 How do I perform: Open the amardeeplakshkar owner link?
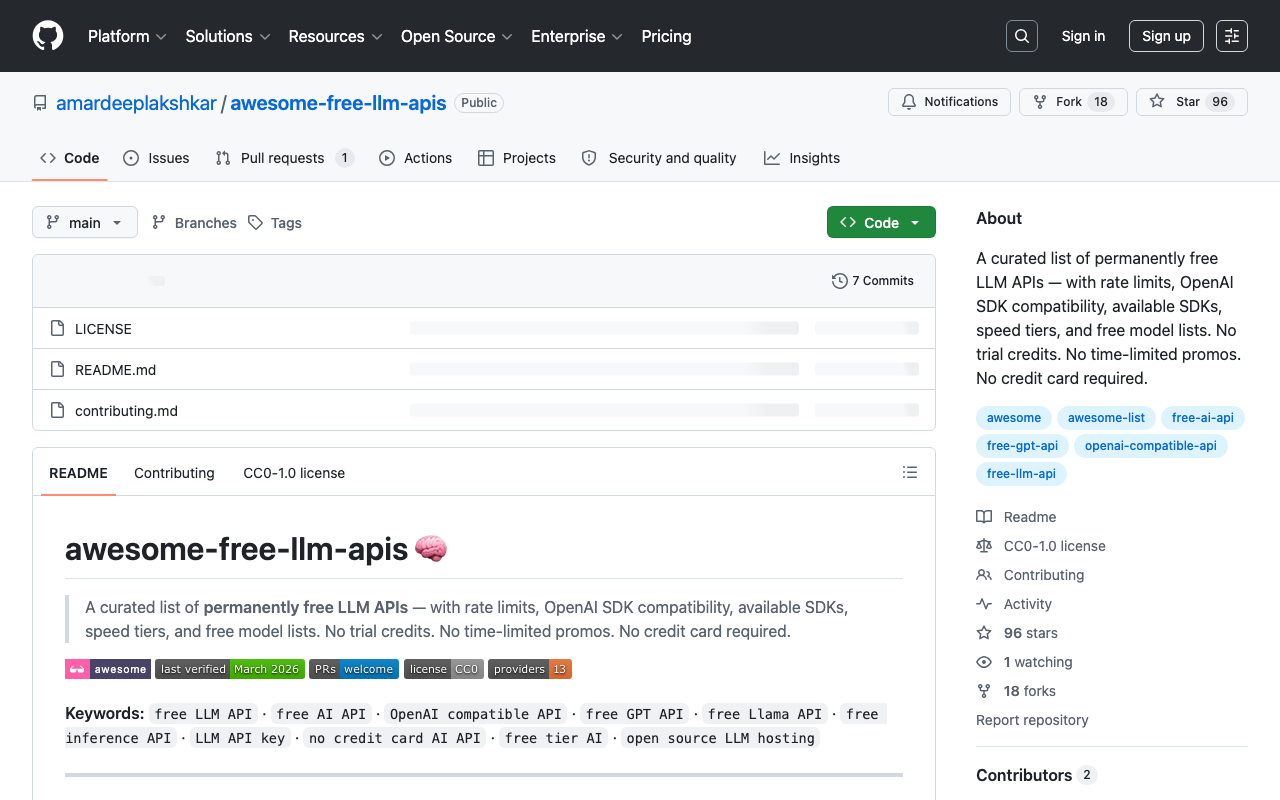tap(136, 103)
